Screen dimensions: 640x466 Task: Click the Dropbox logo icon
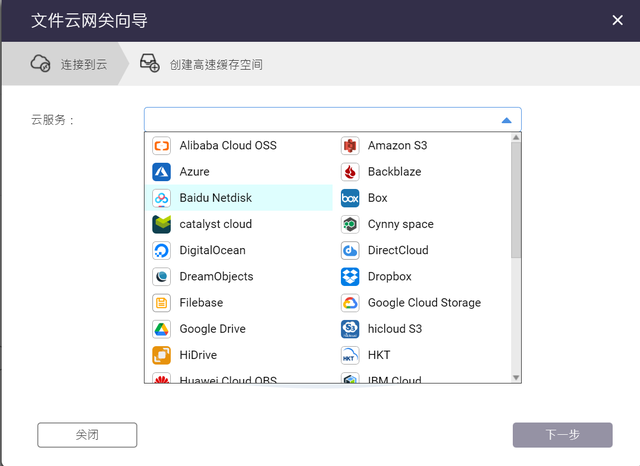[350, 276]
